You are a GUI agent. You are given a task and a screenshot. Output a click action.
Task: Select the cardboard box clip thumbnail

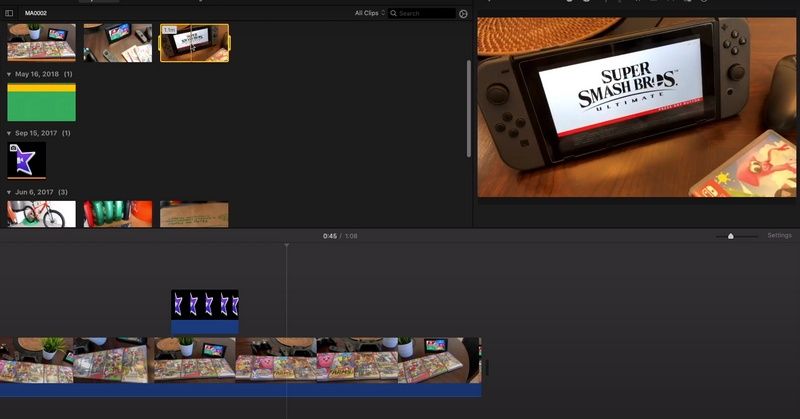pyautogui.click(x=194, y=214)
